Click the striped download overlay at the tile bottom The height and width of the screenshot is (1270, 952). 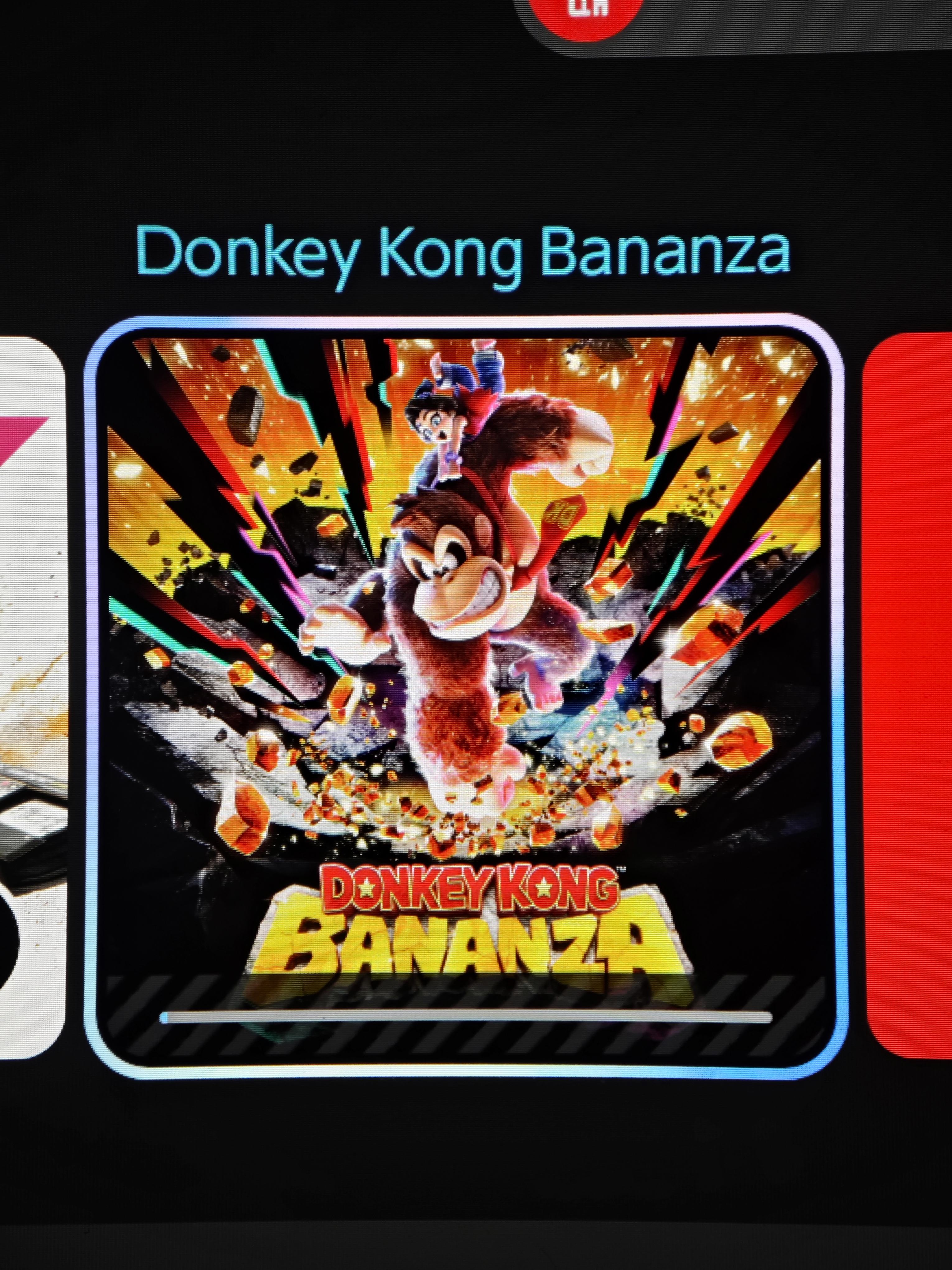[466, 1016]
